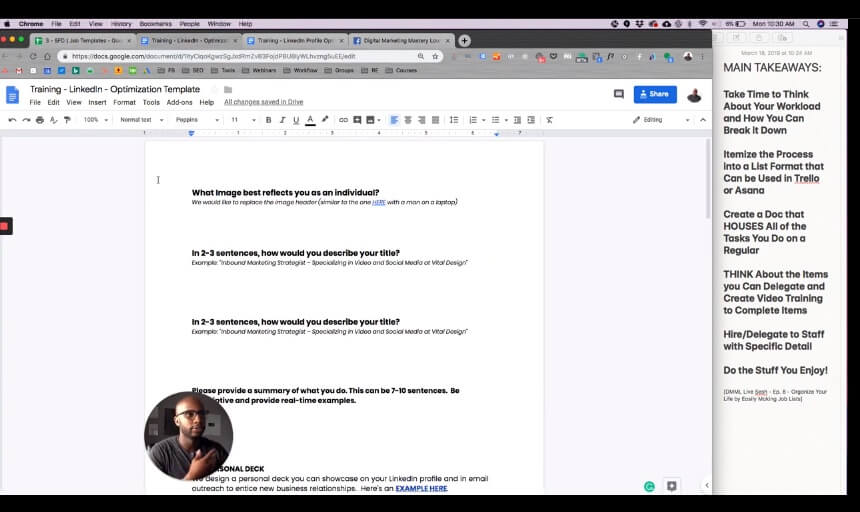Open the zoom 100% dropdown
Viewport: 860px width, 512px height.
coord(95,120)
